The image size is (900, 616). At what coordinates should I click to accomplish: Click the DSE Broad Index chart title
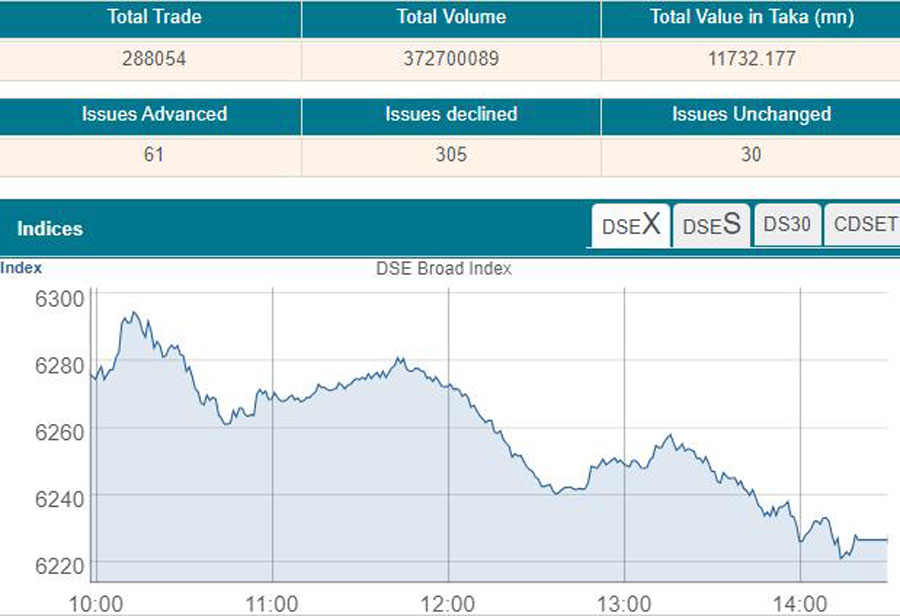click(443, 268)
